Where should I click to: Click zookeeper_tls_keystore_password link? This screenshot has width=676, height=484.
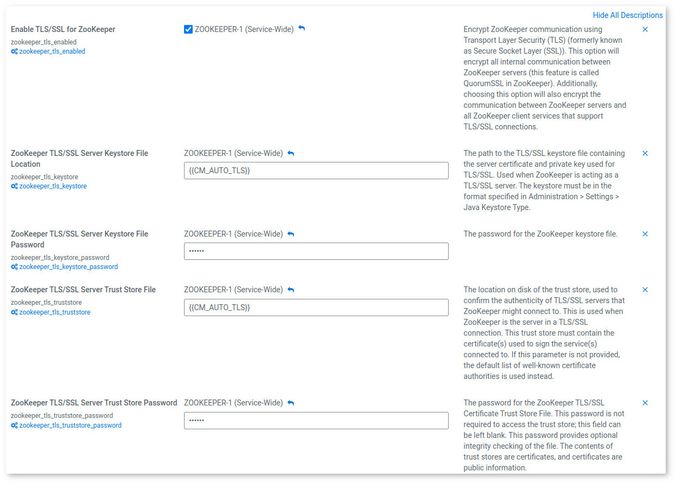click(68, 267)
